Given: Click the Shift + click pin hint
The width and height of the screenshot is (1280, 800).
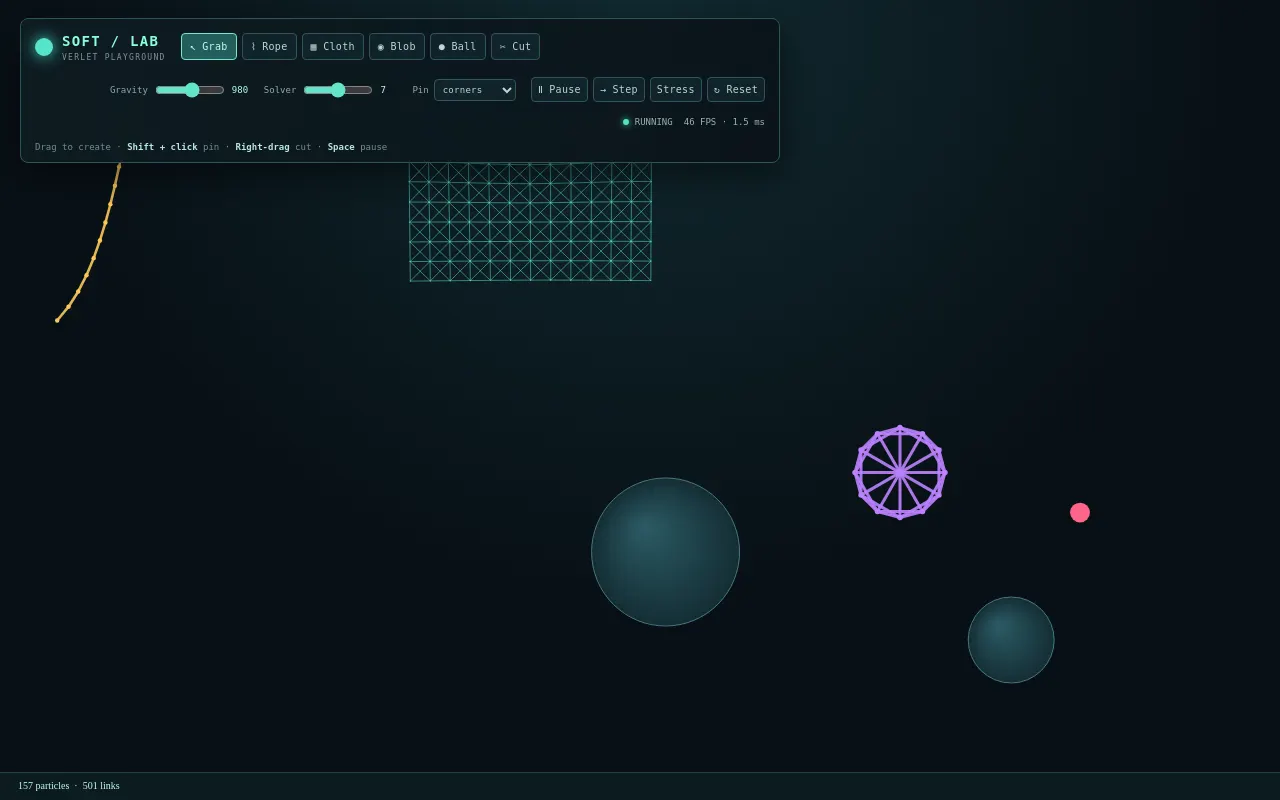Looking at the screenshot, I should pos(173,147).
